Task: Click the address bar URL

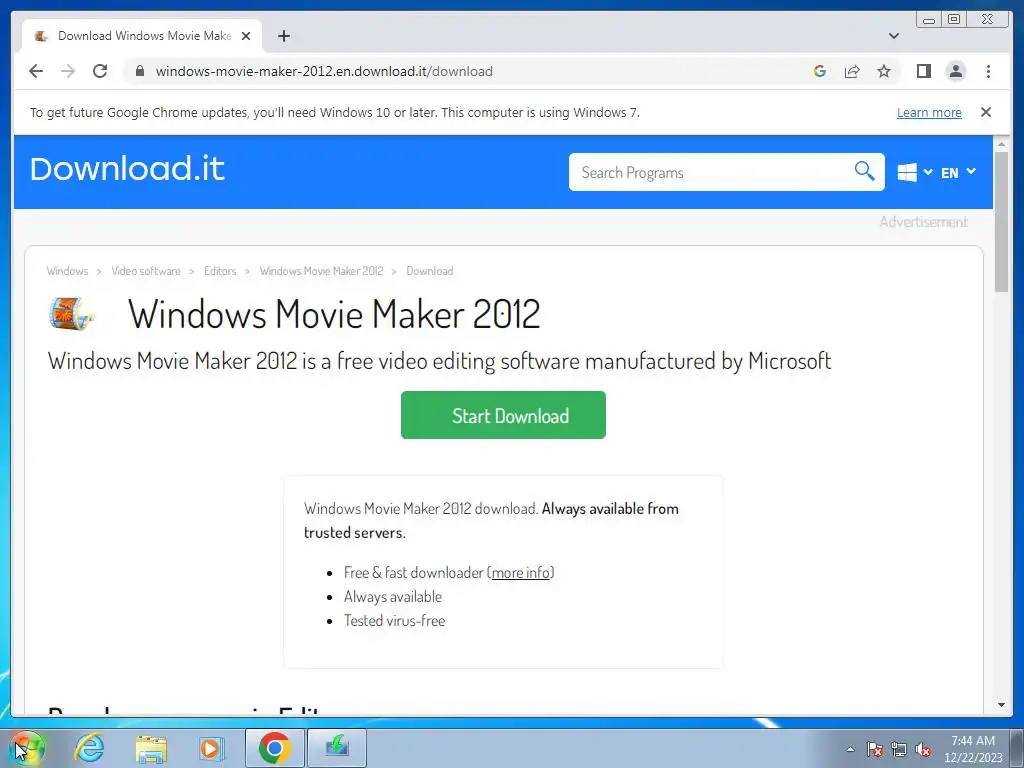Action: tap(324, 71)
